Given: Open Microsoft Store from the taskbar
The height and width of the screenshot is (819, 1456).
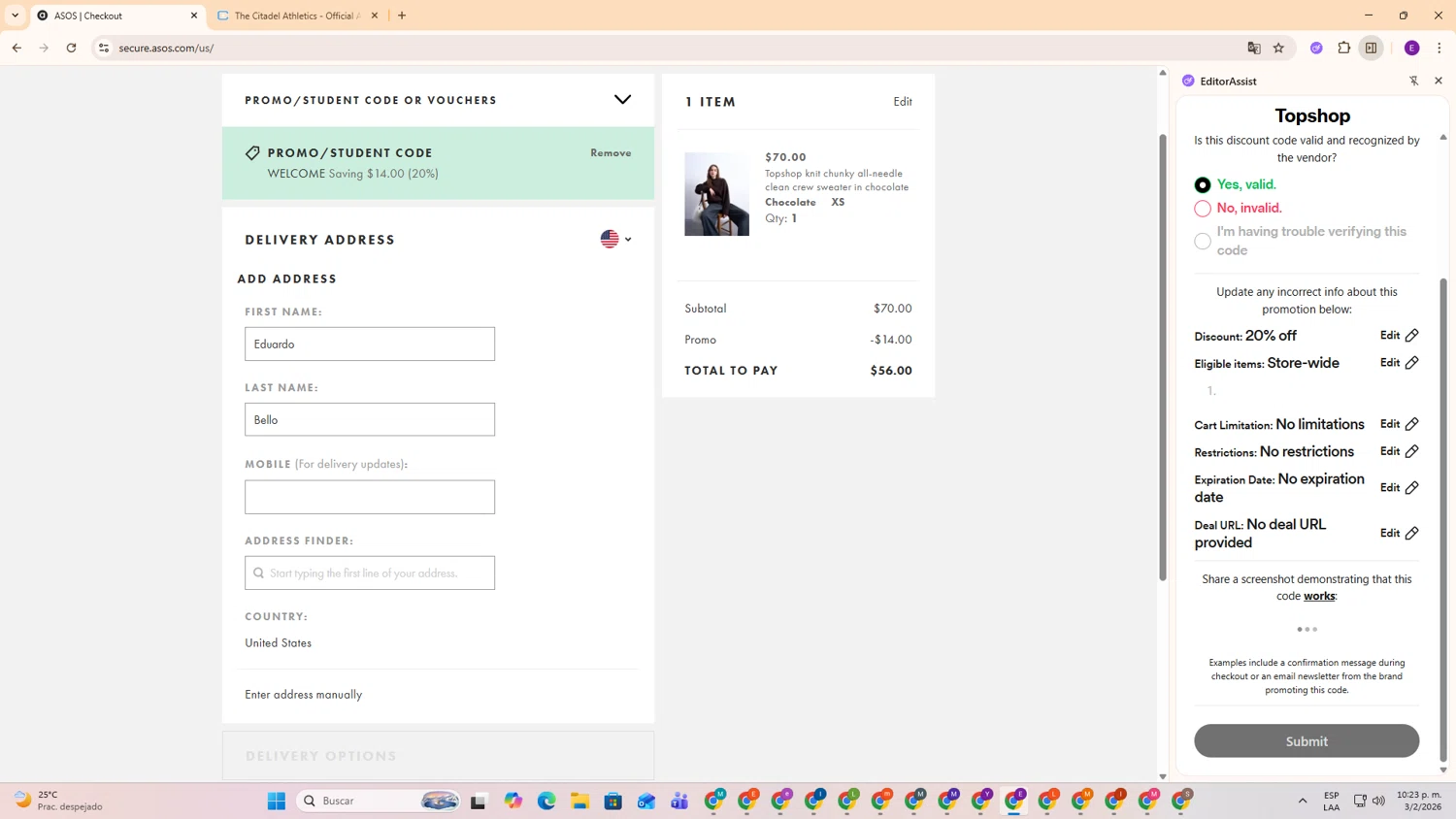Looking at the screenshot, I should (612, 801).
